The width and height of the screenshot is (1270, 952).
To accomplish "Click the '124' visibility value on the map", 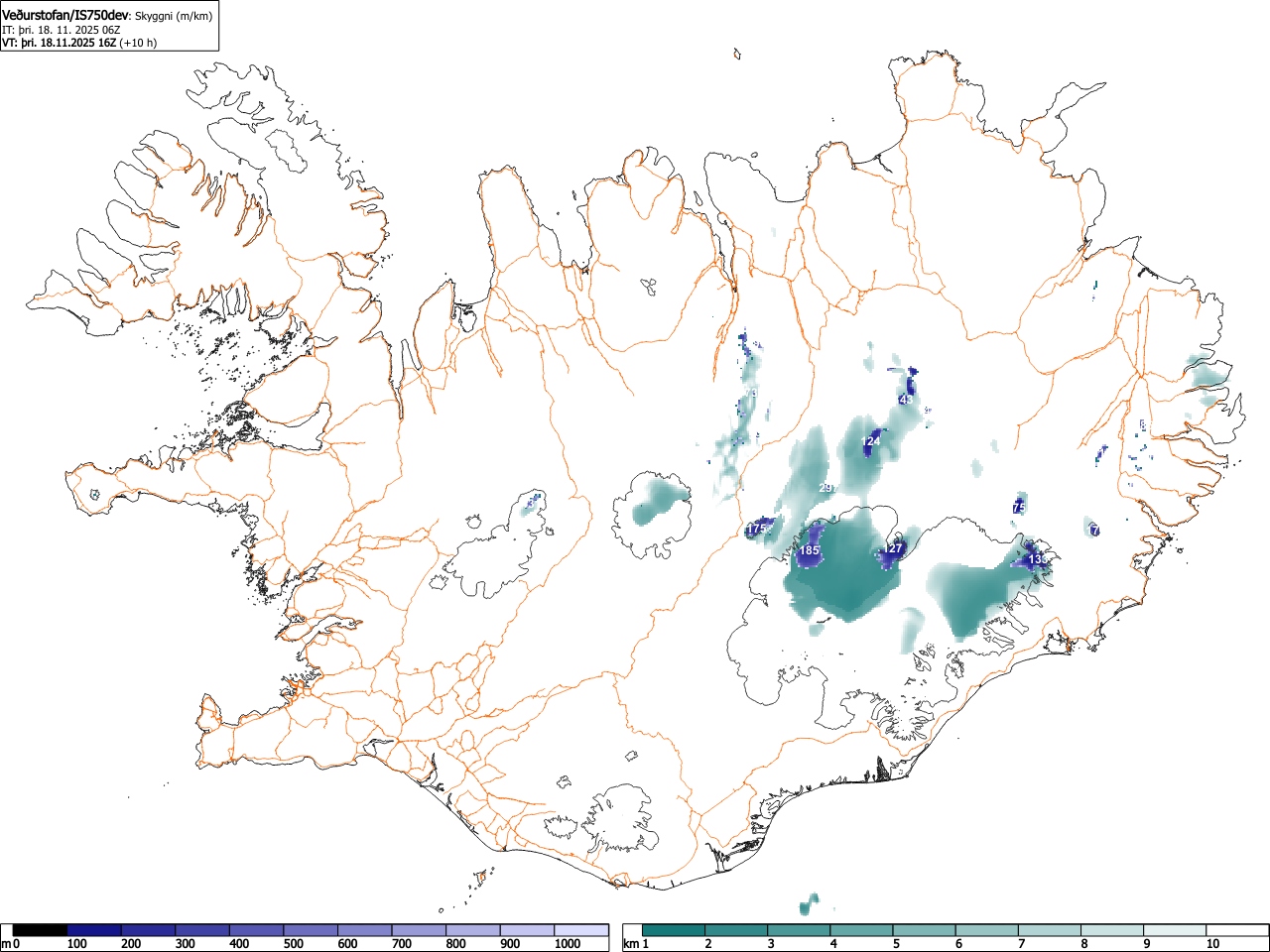I will tap(871, 441).
